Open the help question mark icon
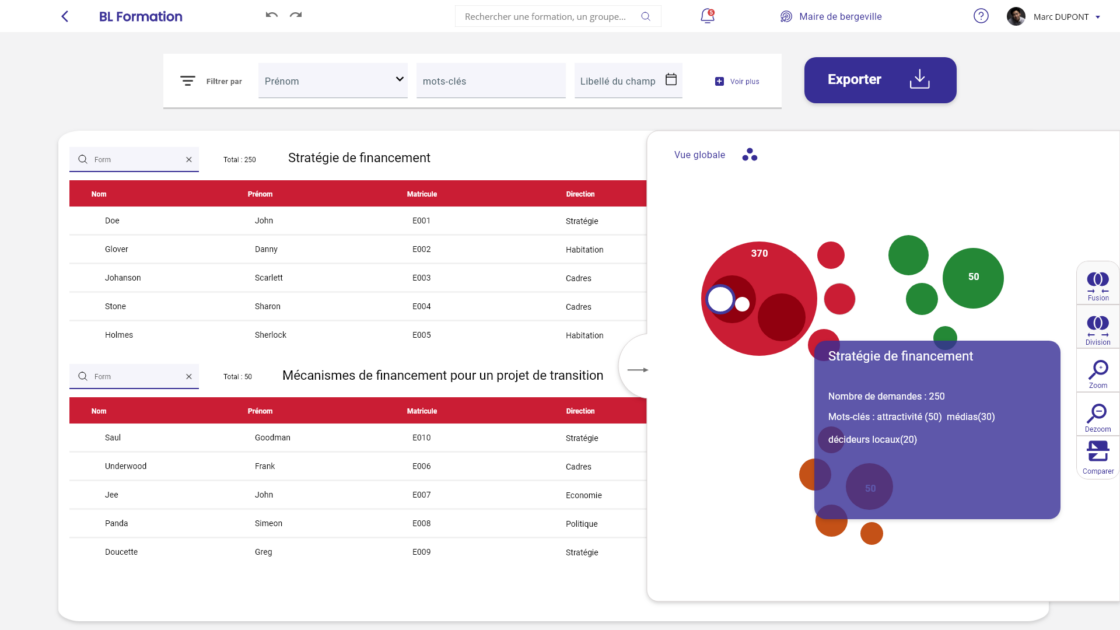Viewport: 1120px width, 630px height. tap(981, 16)
